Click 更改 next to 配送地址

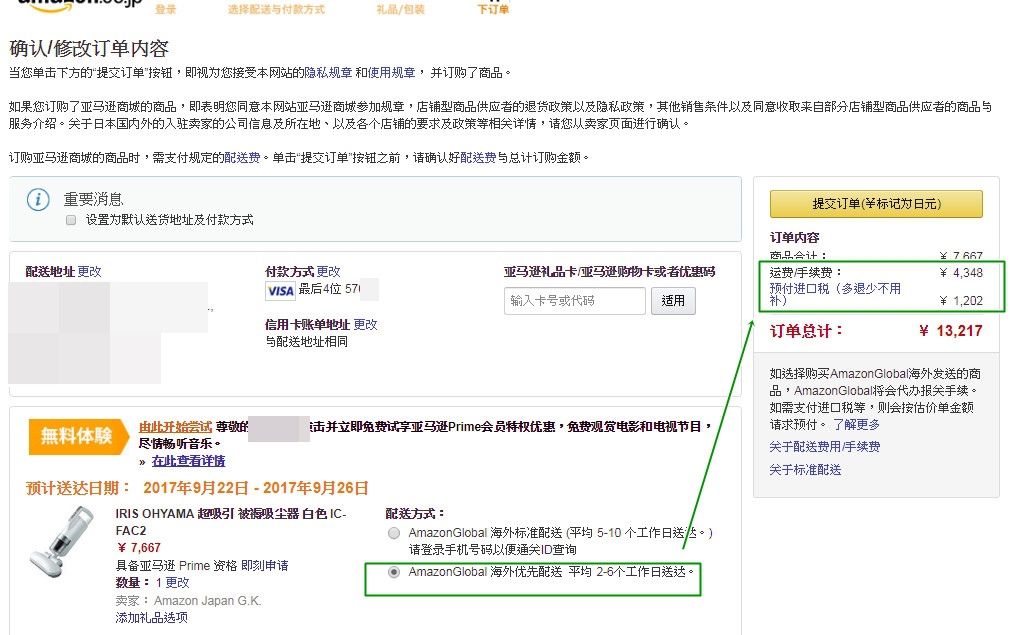(x=90, y=272)
